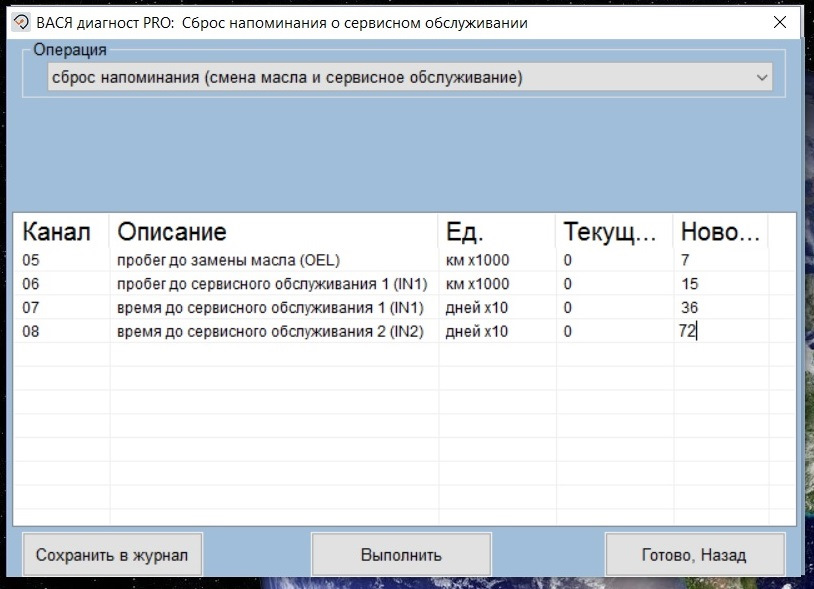Click 'пробег до сервисного обслуживания 1 (IN1)' text

pyautogui.click(x=272, y=284)
